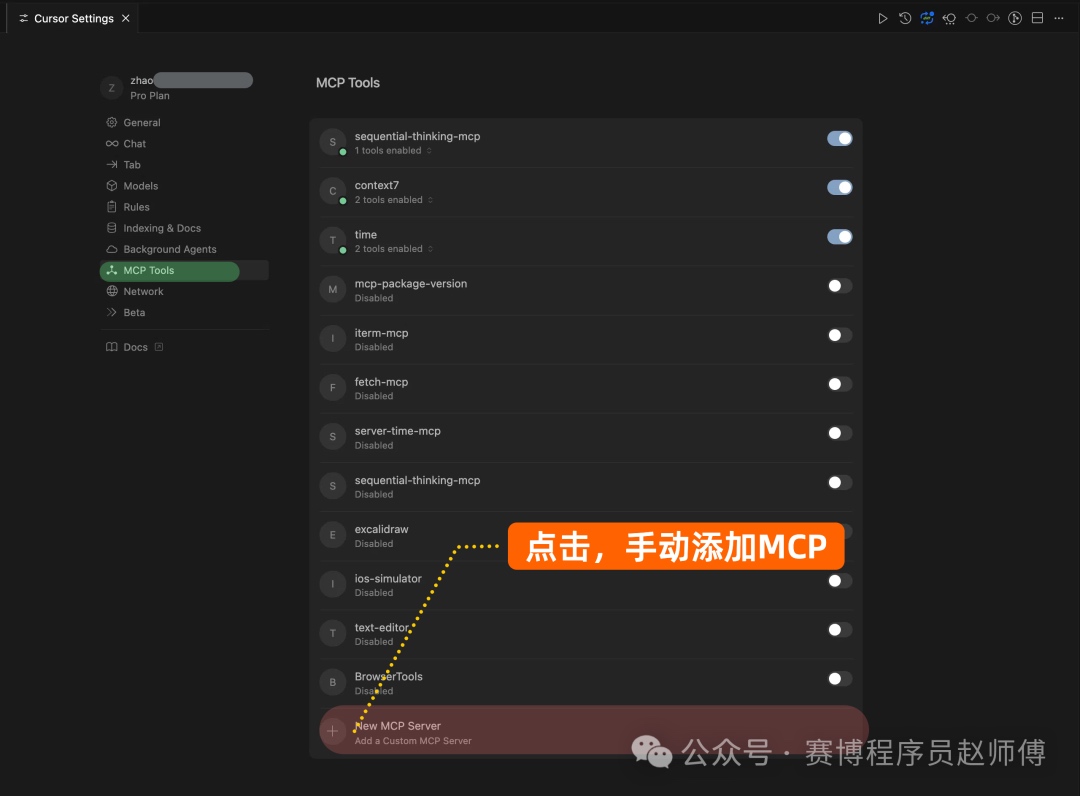Click the I avatar of ios-simulator

[x=333, y=584]
